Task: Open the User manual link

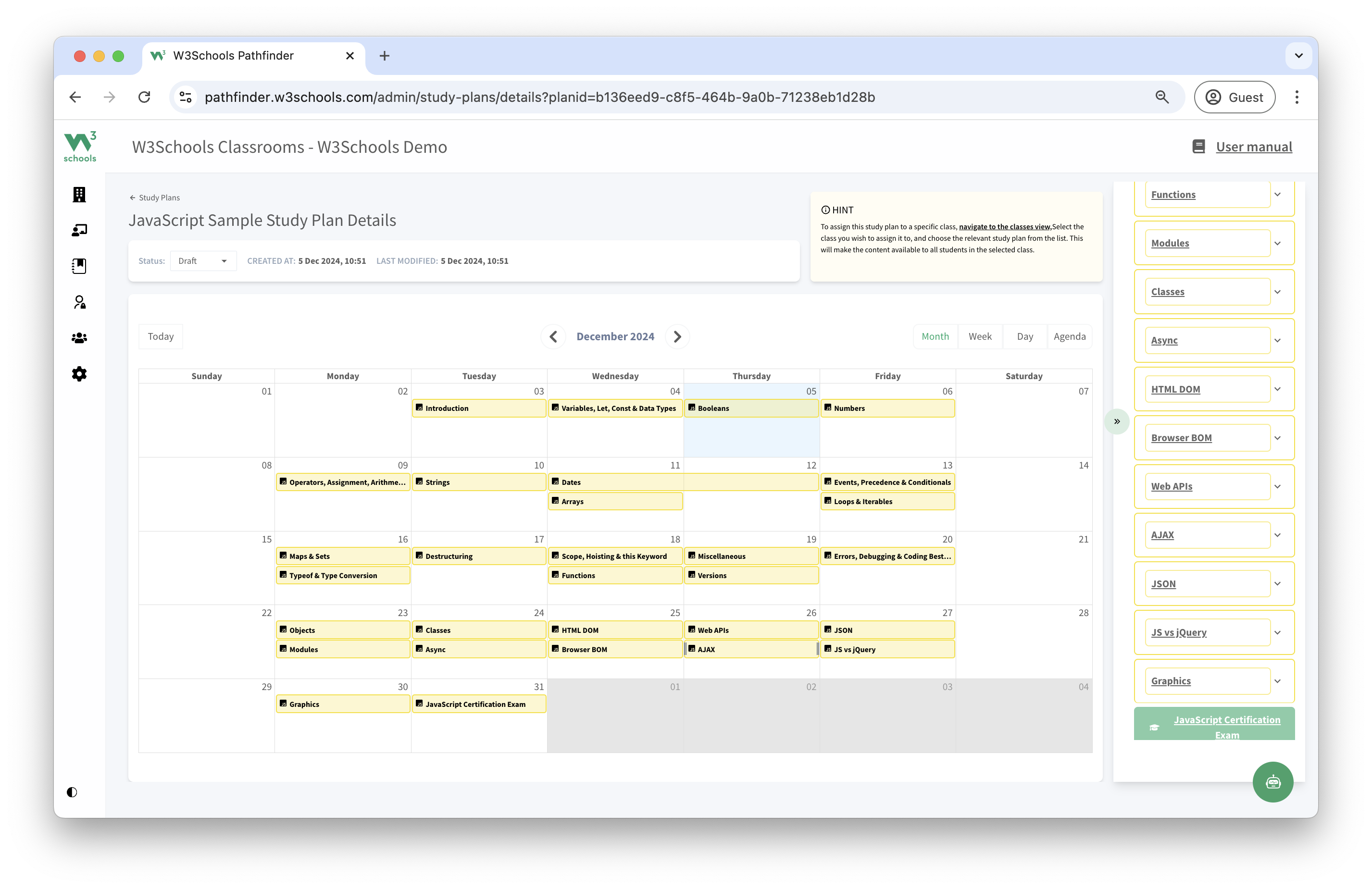Action: point(1254,147)
